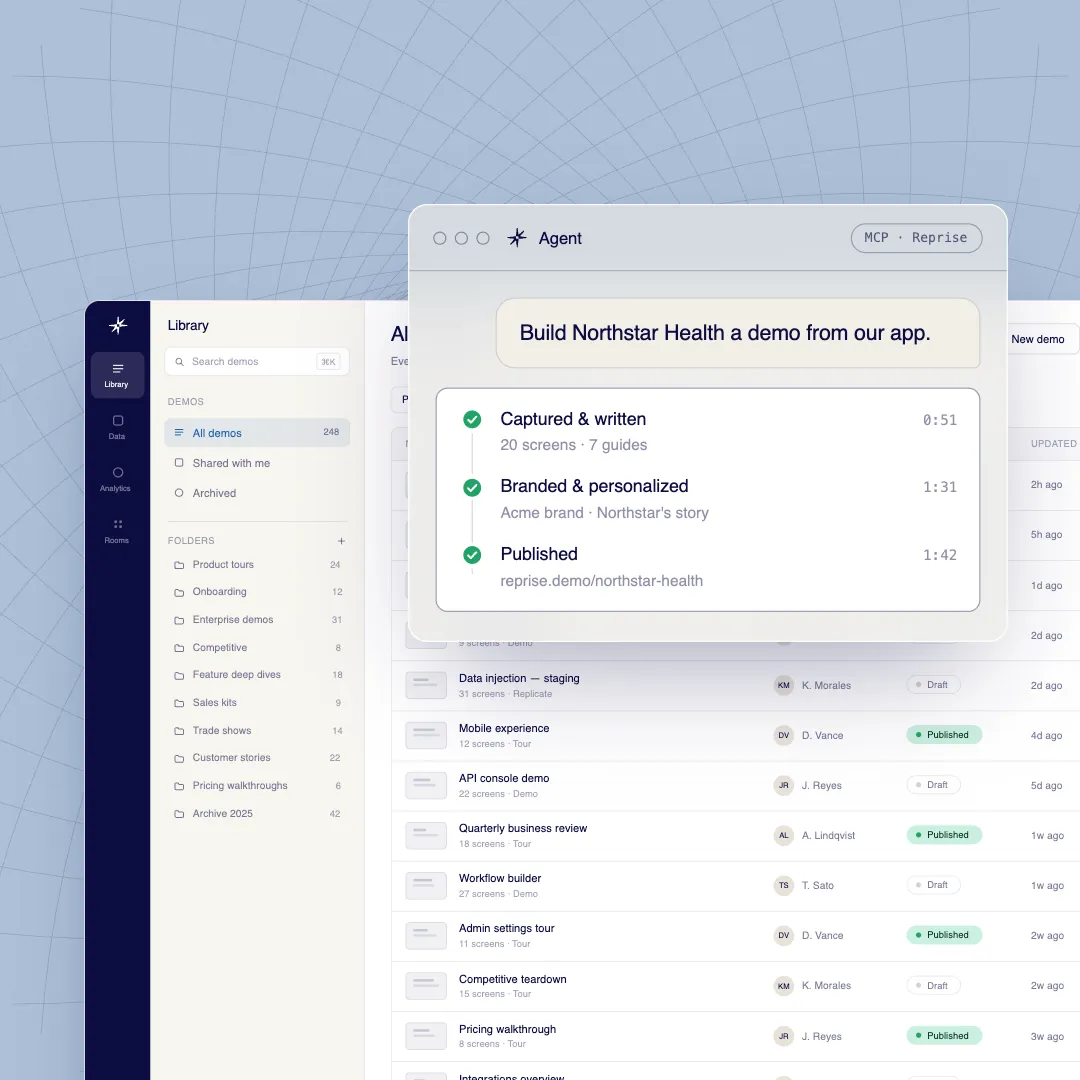Click the '20 screens · 7 guides' detail
This screenshot has height=1080, width=1080.
coord(573,445)
